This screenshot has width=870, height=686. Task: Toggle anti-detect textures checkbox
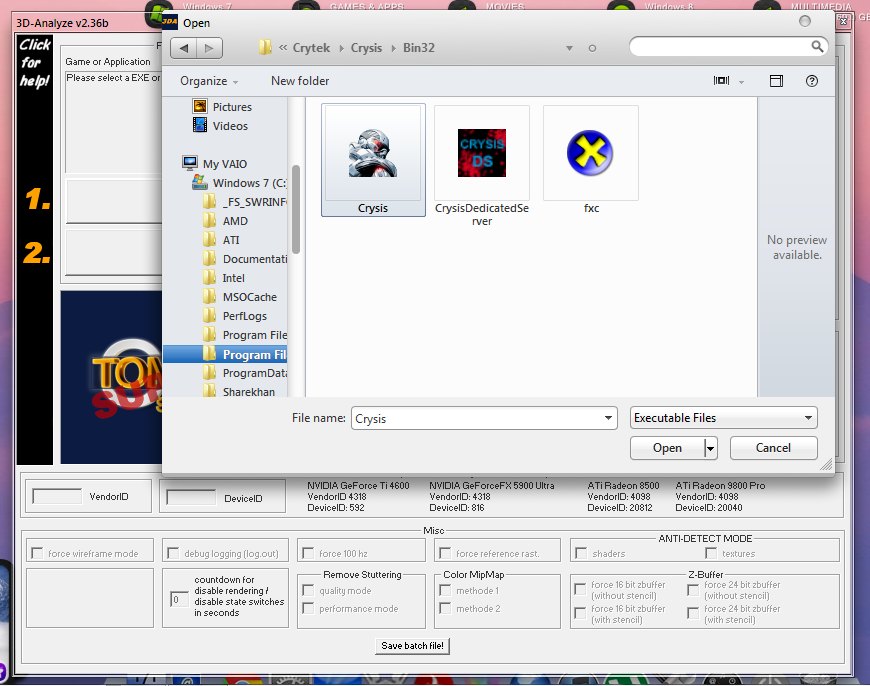(711, 553)
